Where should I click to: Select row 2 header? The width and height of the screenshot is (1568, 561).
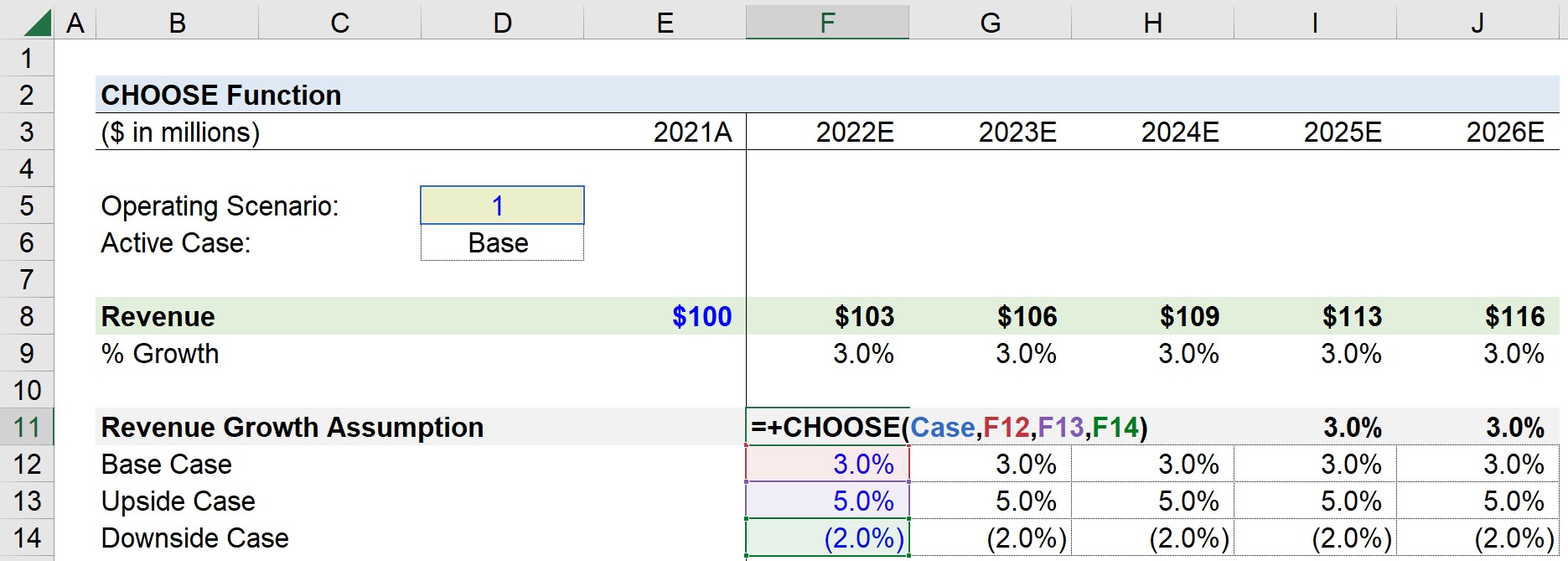27,95
